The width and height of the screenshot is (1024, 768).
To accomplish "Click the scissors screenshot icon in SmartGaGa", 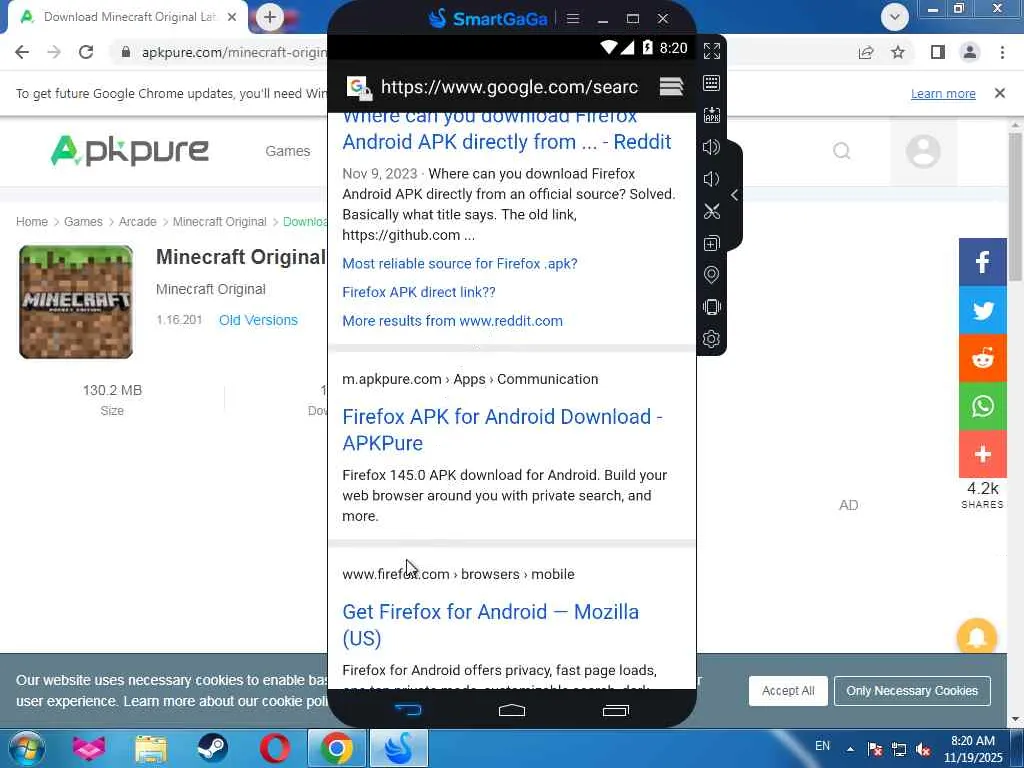I will coord(711,211).
